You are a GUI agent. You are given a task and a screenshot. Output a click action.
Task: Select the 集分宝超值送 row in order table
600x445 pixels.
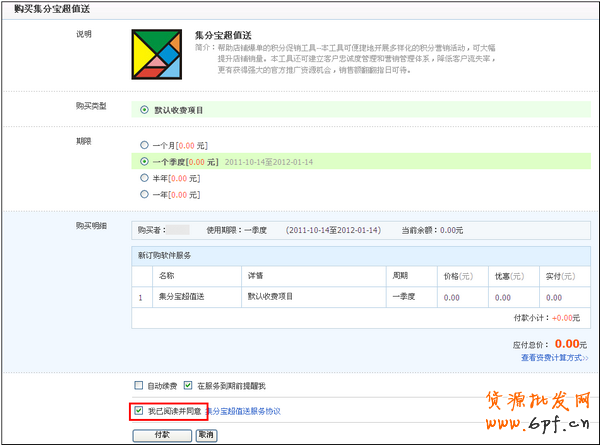182,297
